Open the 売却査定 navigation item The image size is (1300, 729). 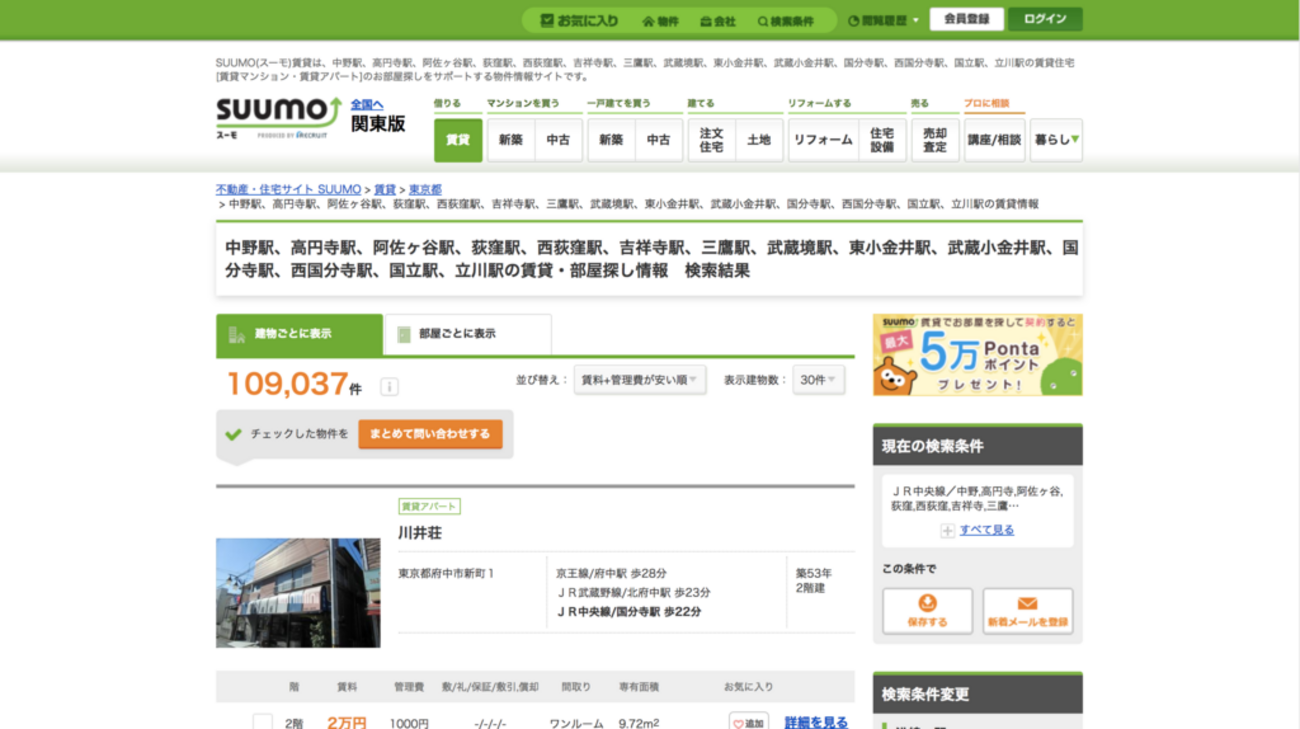pos(935,140)
